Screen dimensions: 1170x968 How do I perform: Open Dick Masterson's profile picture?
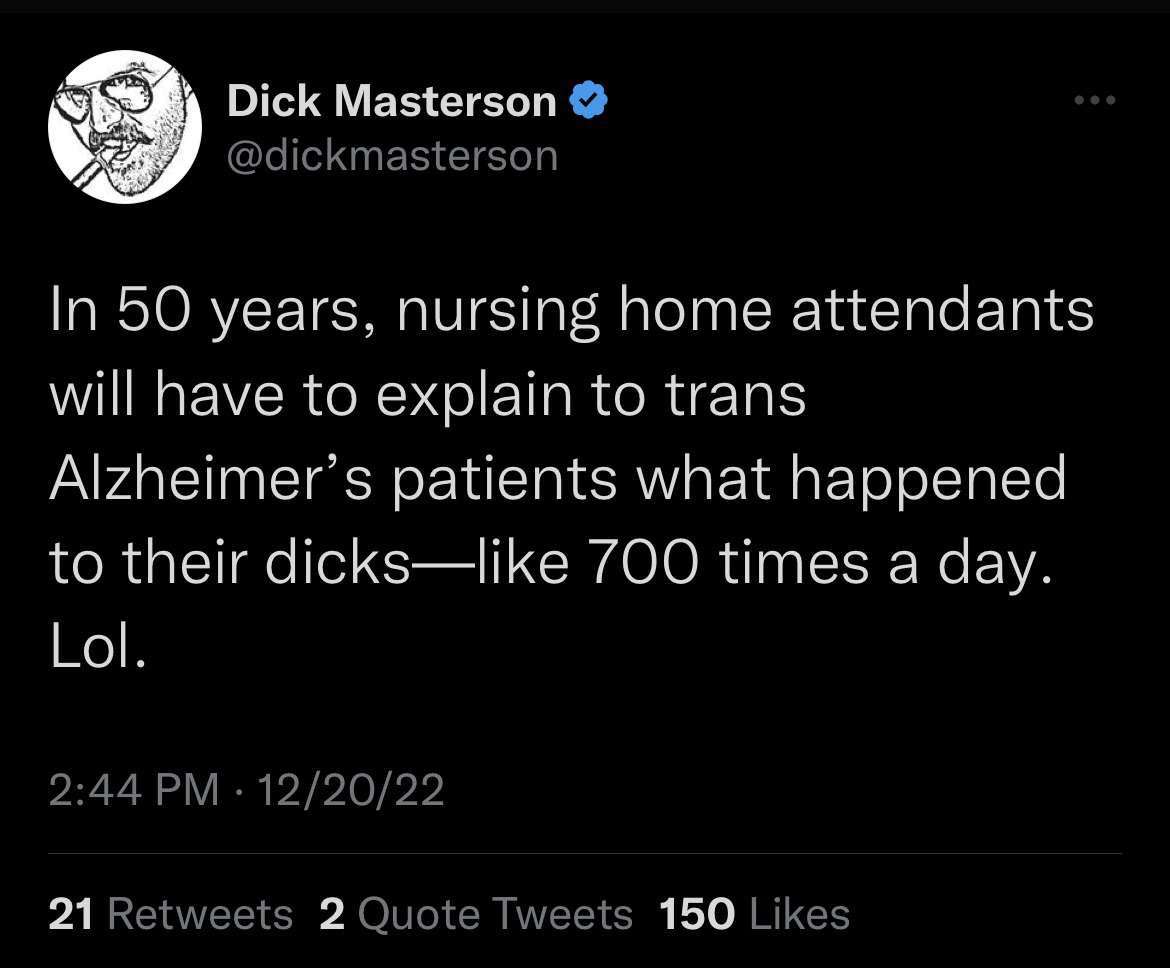tap(125, 126)
